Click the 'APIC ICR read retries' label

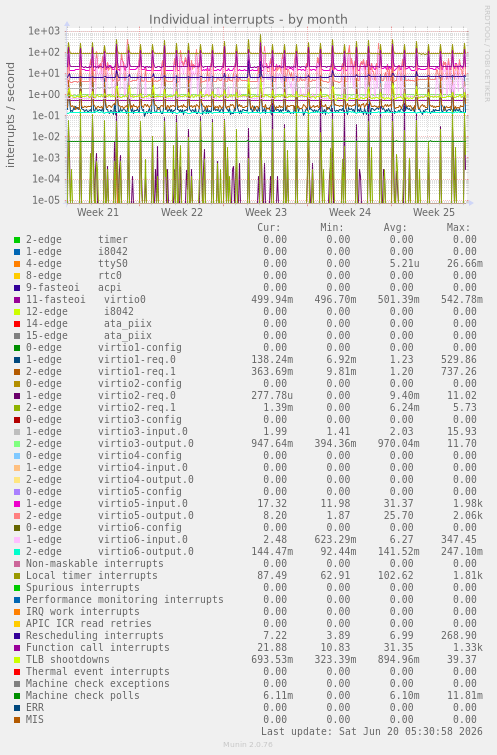coord(89,624)
